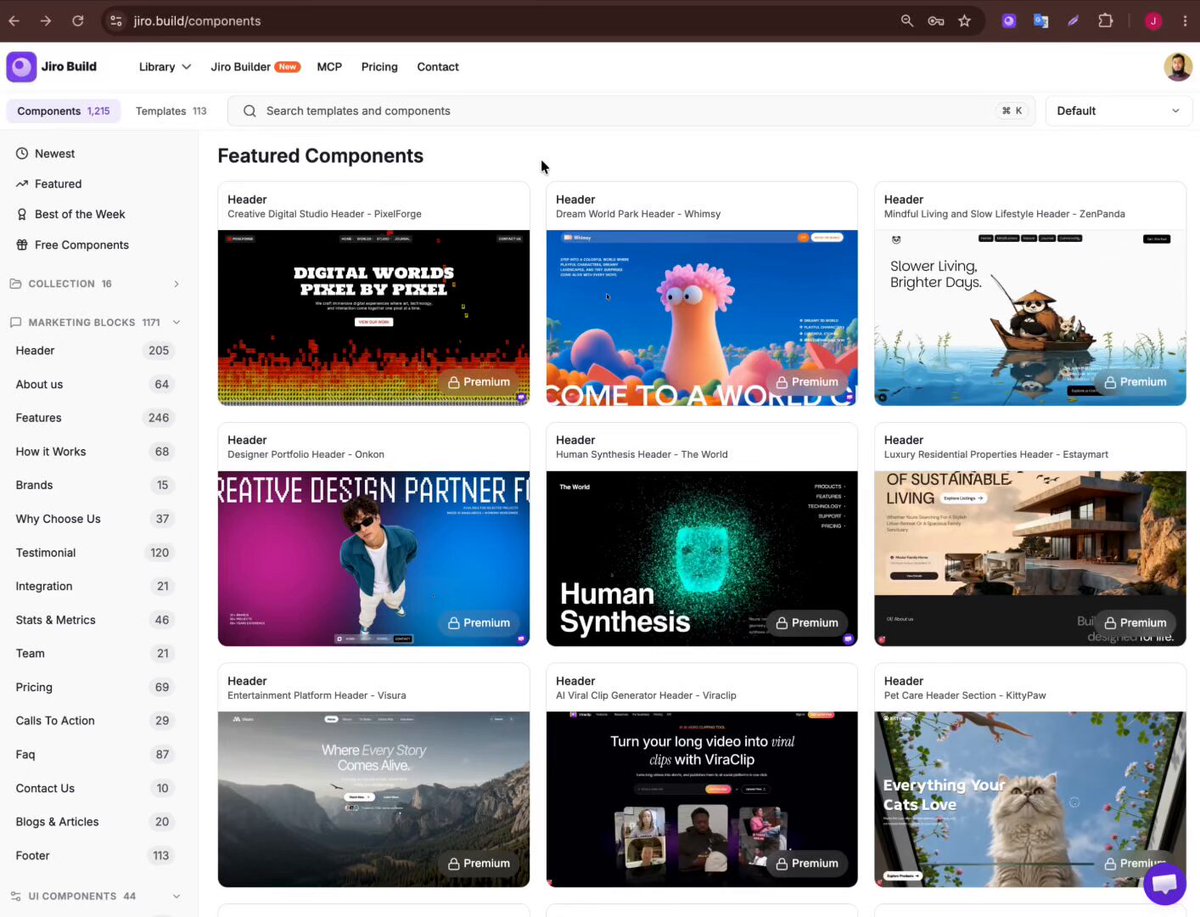
Task: Click the Newest clock icon
Action: coord(22,153)
